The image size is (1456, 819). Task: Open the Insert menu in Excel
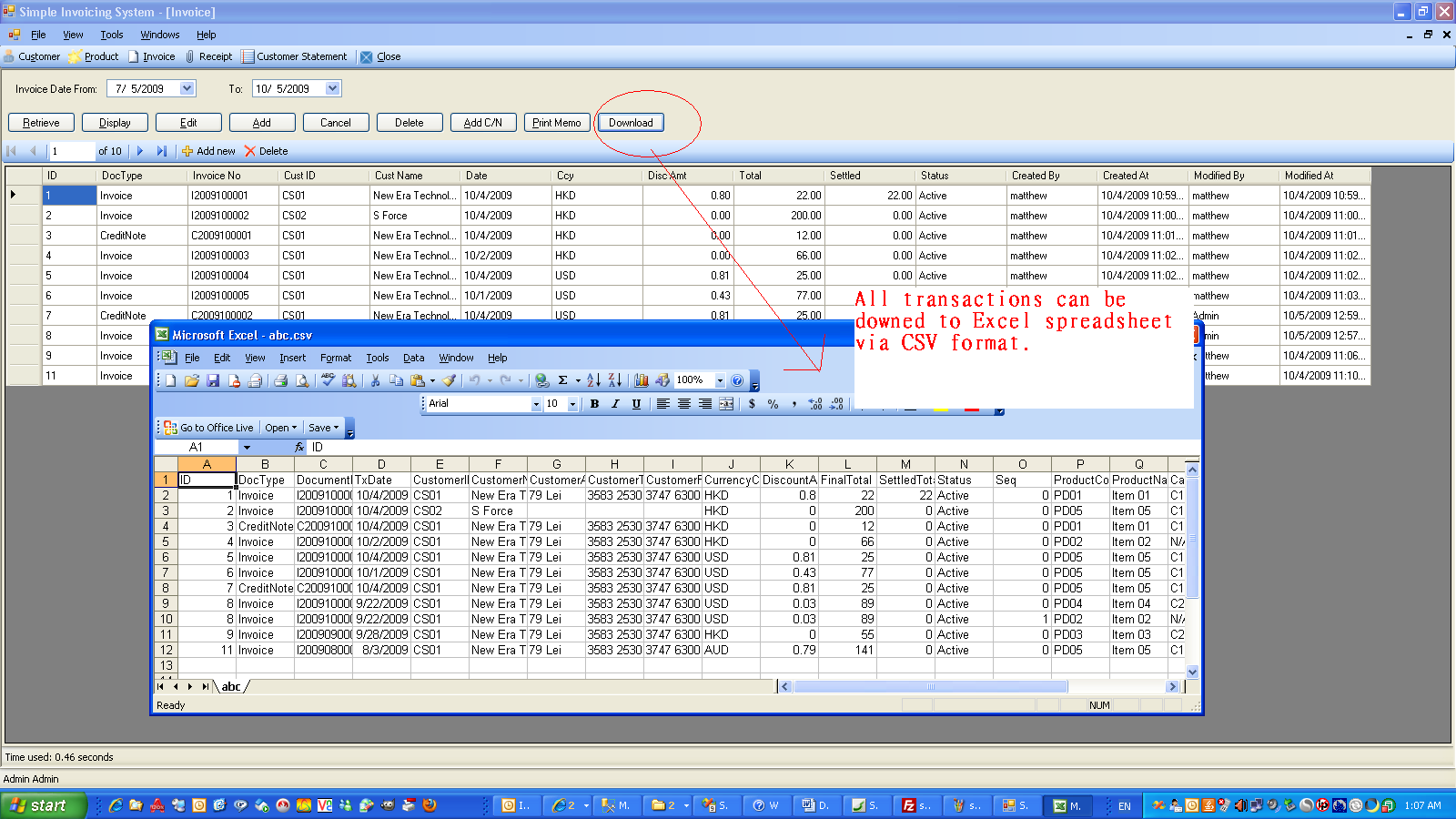pyautogui.click(x=293, y=358)
